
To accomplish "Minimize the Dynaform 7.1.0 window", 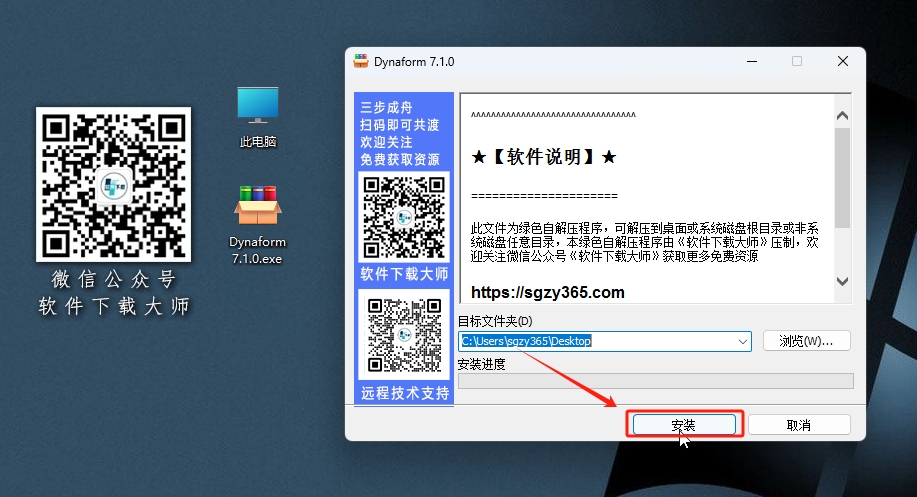I will point(752,61).
